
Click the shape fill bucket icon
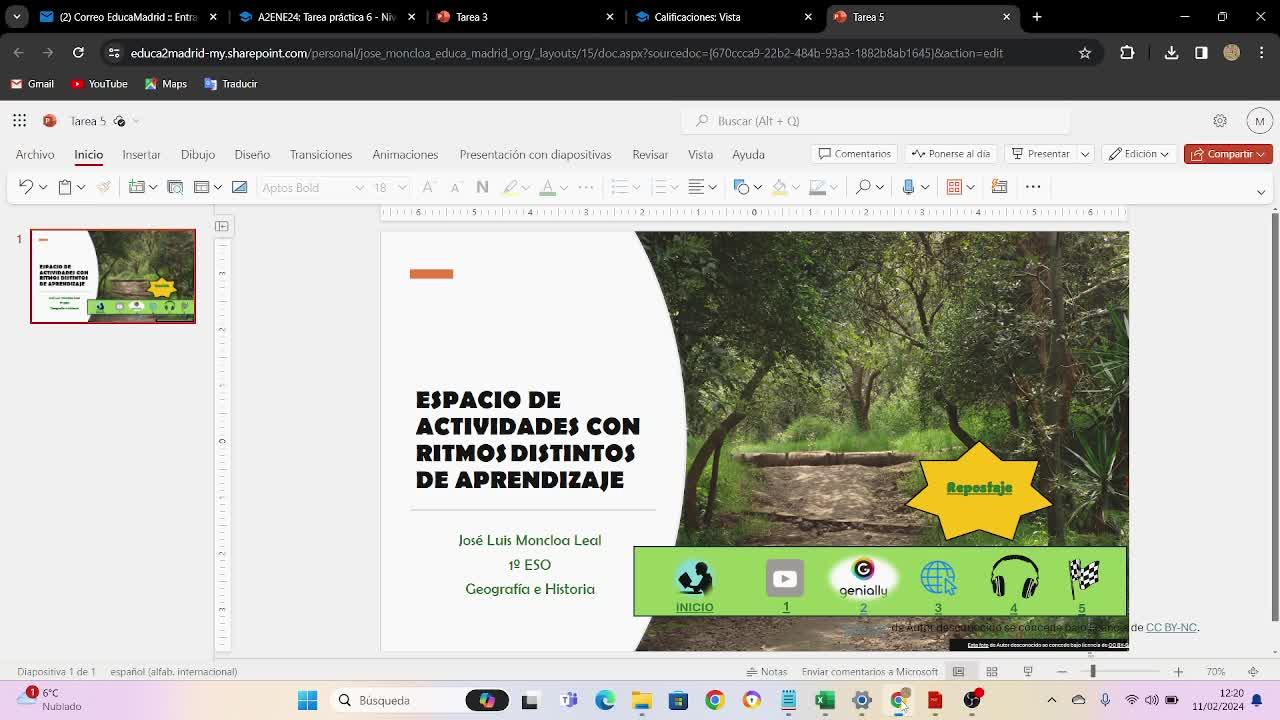[x=779, y=187]
